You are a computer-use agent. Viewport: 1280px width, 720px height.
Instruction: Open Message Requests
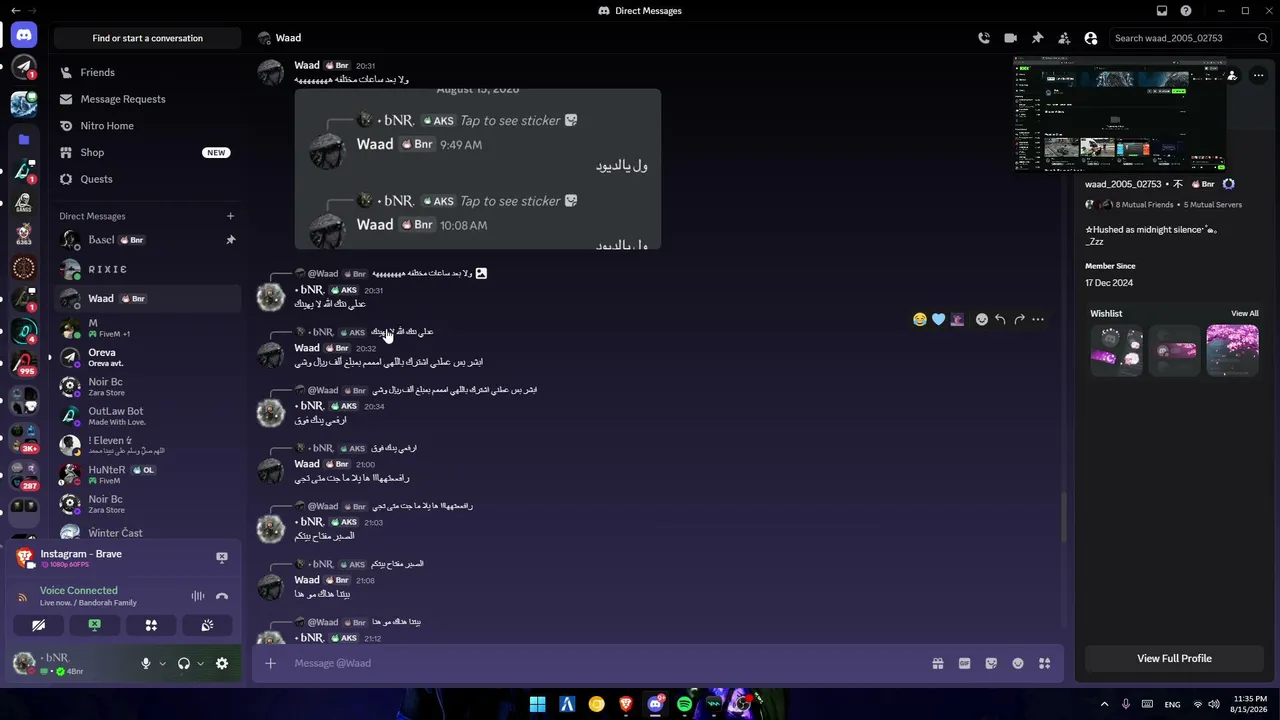[148, 99]
